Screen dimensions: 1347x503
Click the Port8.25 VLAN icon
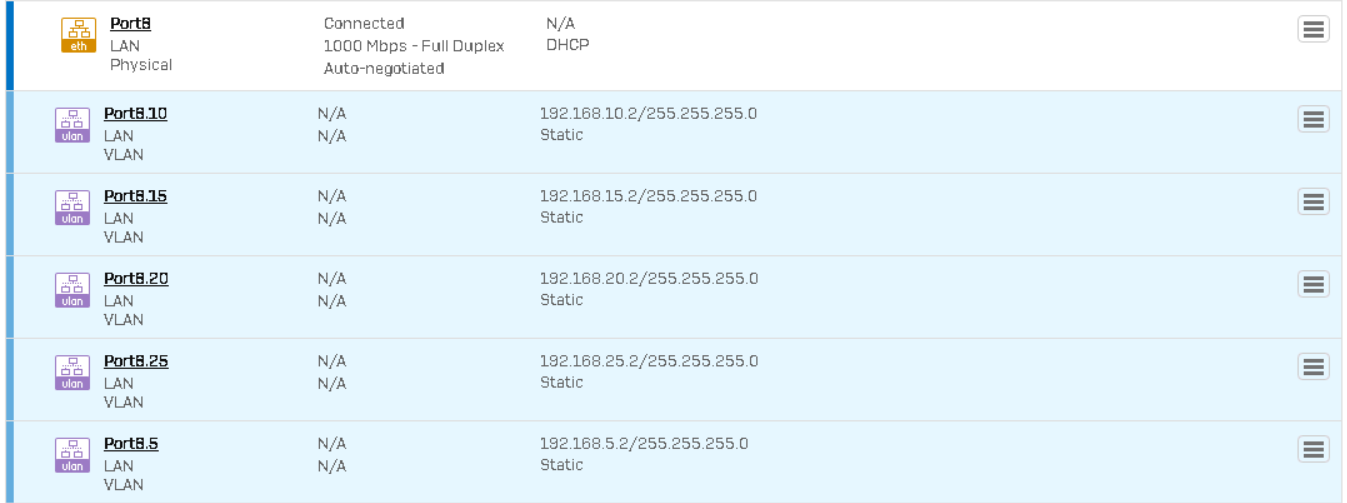(x=72, y=373)
